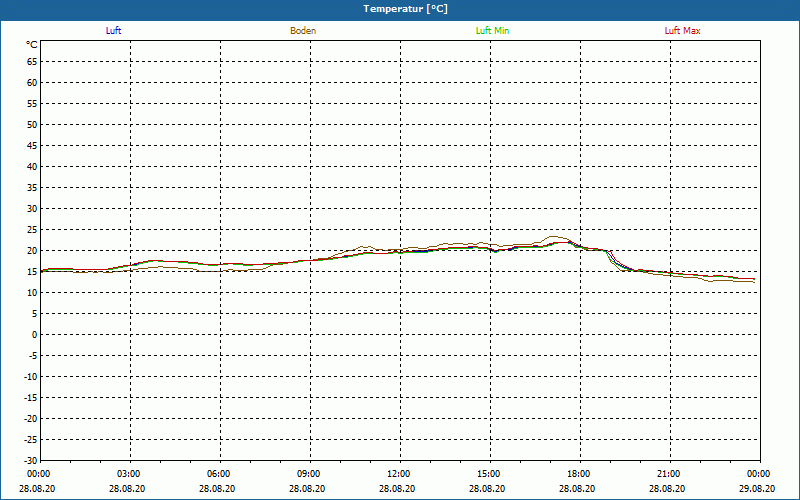Click the 12:00 time axis label
Viewport: 800px width, 500px height.
click(x=398, y=474)
